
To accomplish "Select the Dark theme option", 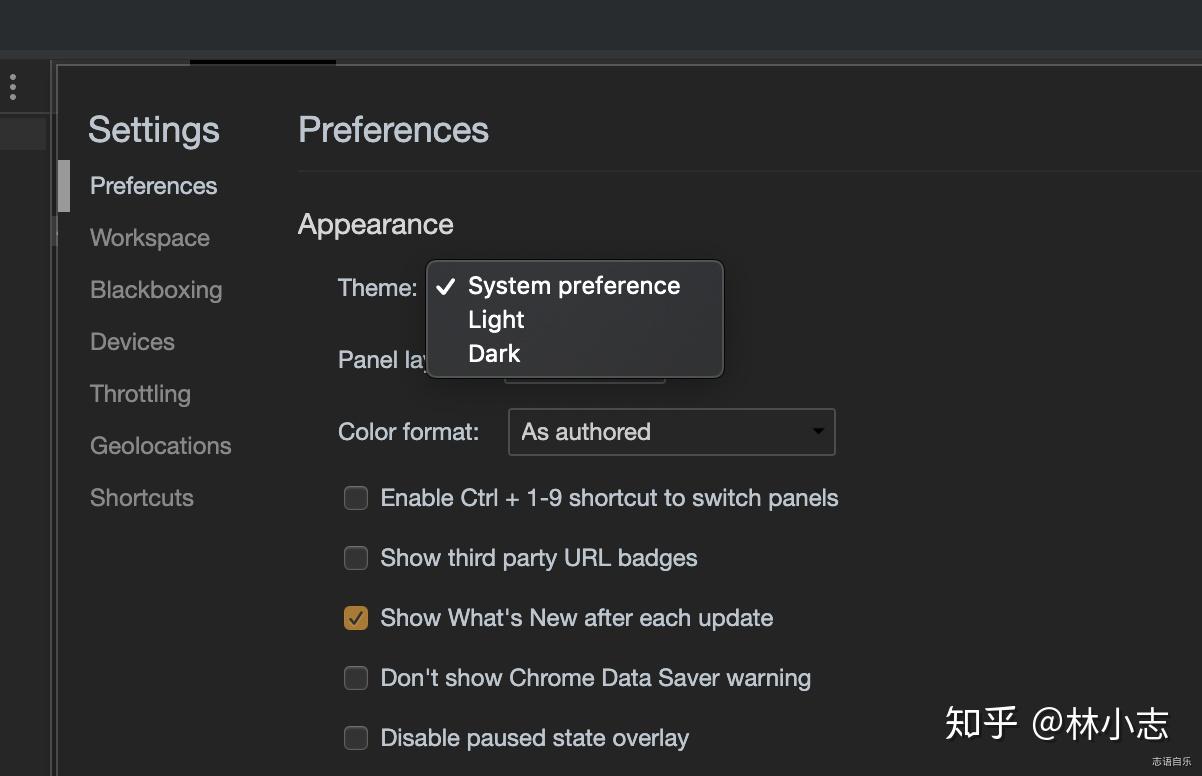I will [494, 353].
